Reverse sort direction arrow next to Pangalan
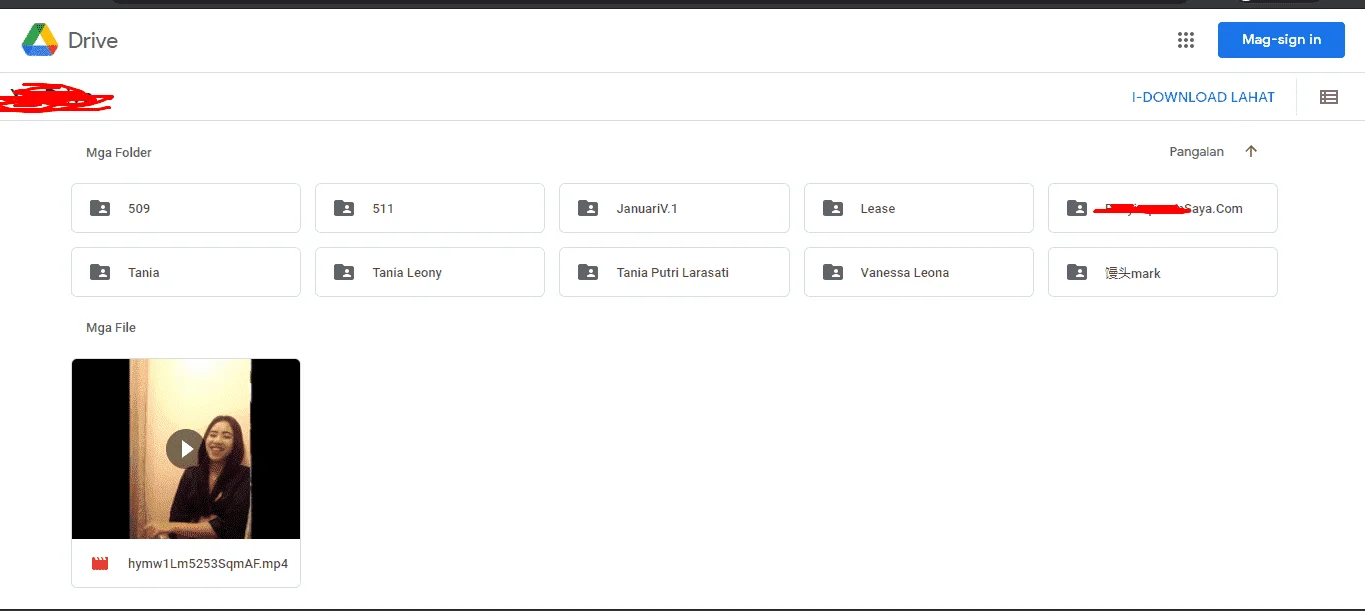Screen dimensions: 1365x611 pyautogui.click(x=1251, y=152)
